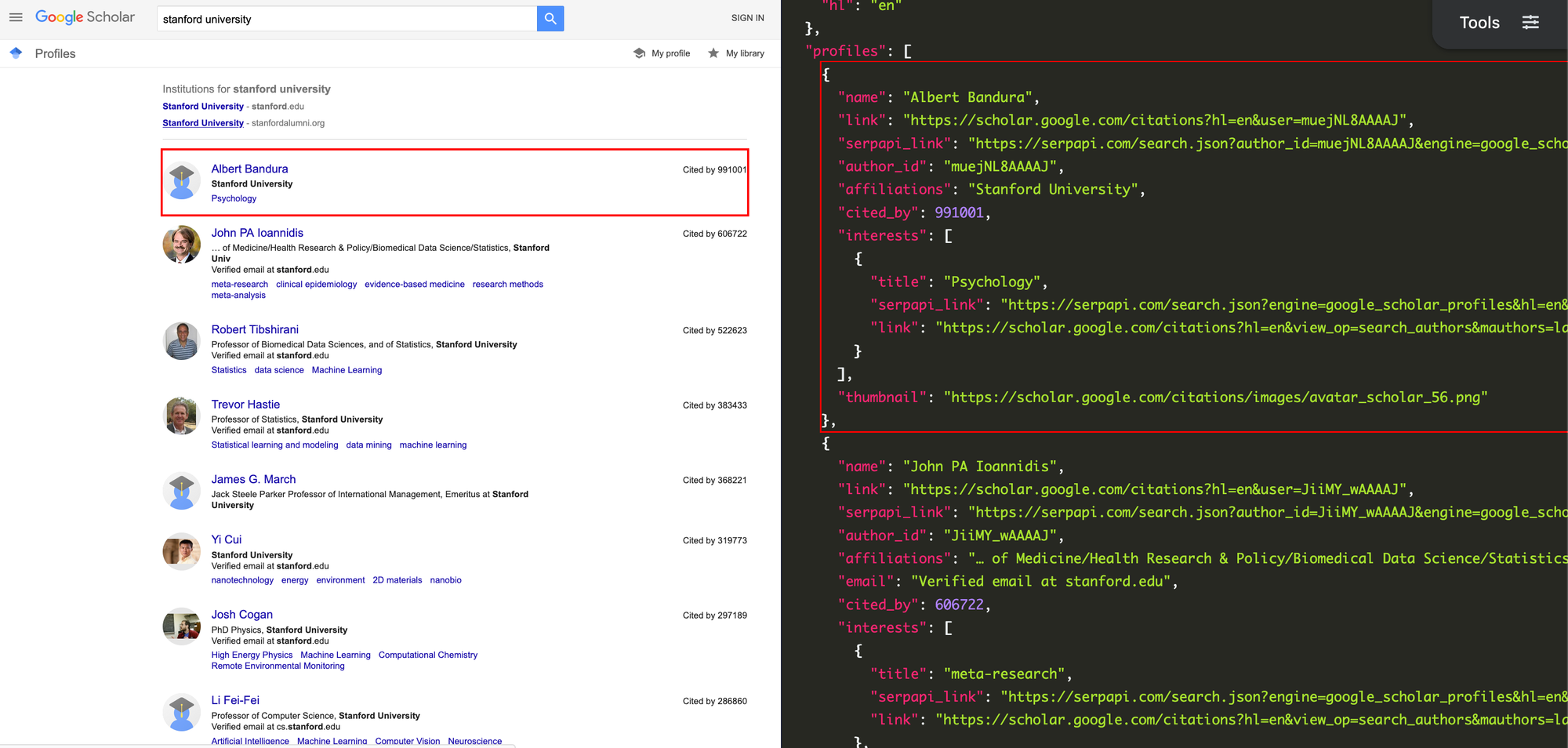
Task: Click Cited by 606722 text
Action: pyautogui.click(x=714, y=234)
